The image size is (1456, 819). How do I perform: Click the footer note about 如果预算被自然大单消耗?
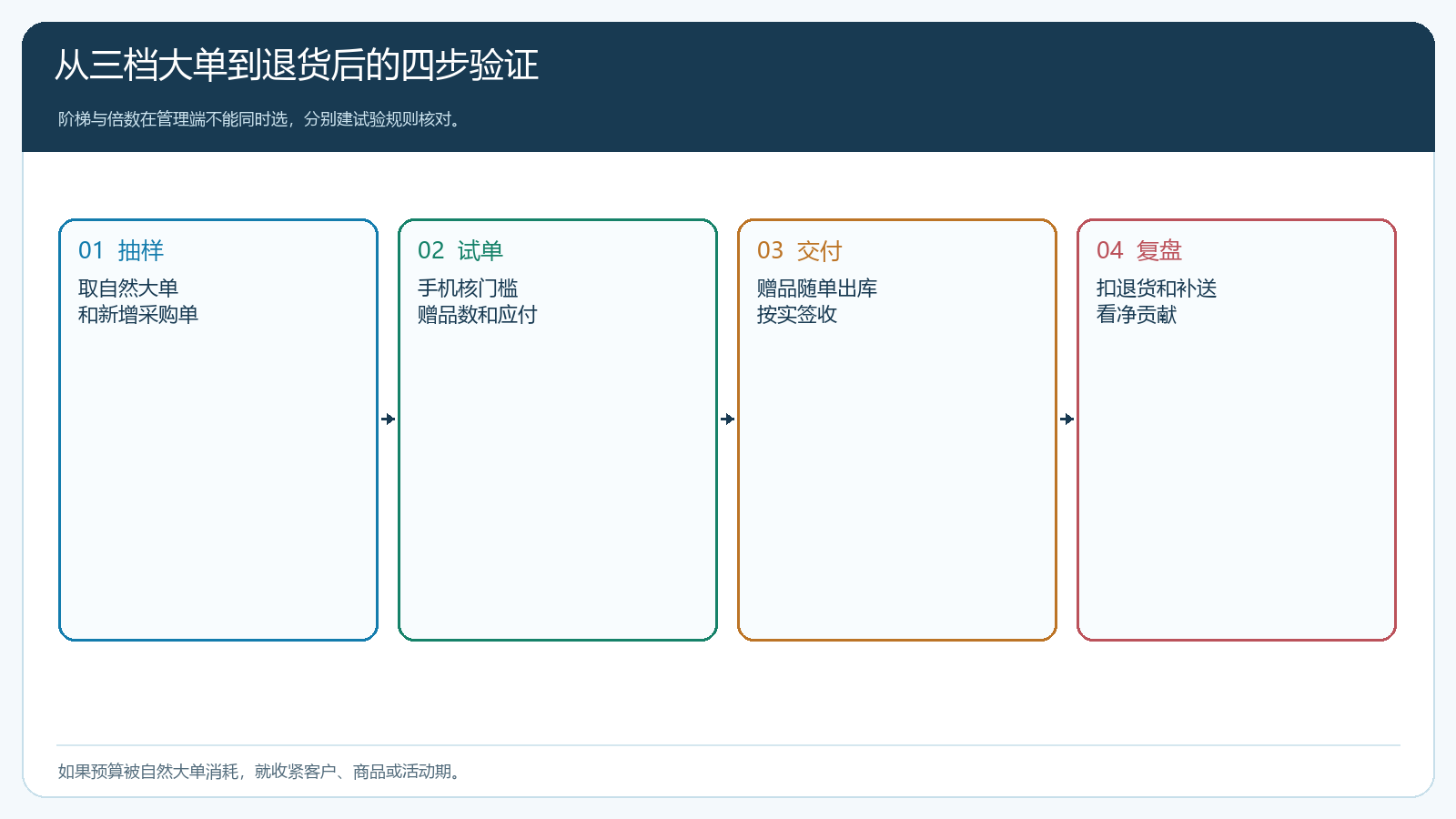261,772
